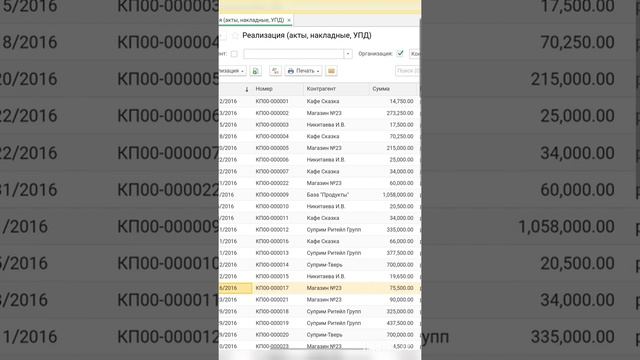Select document КП00-000022
This screenshot has width=640, height=360.
[x=272, y=183]
